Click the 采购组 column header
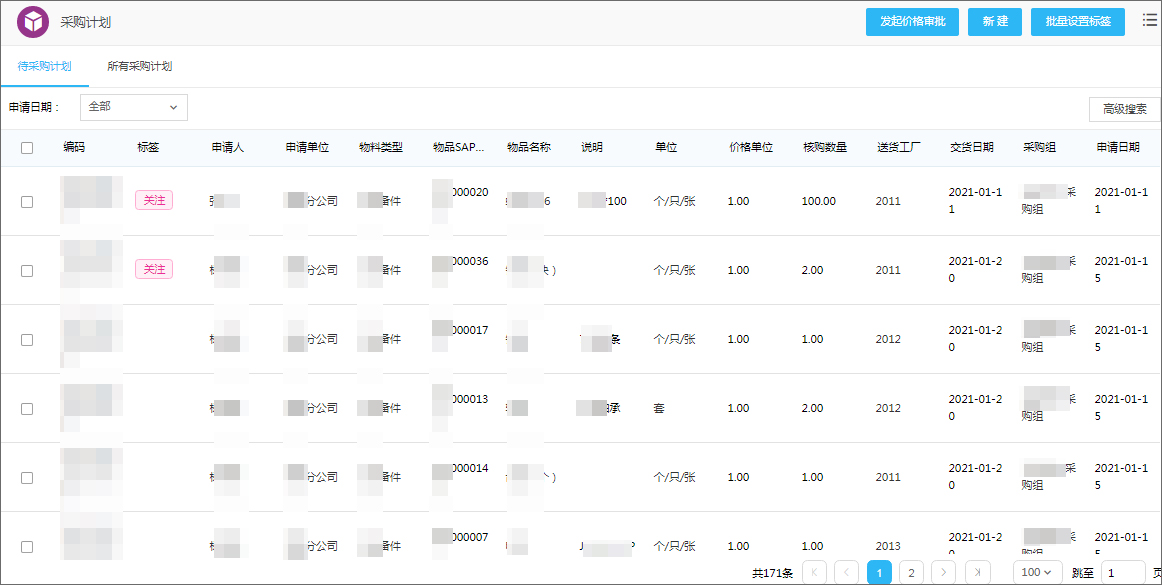 point(1040,148)
